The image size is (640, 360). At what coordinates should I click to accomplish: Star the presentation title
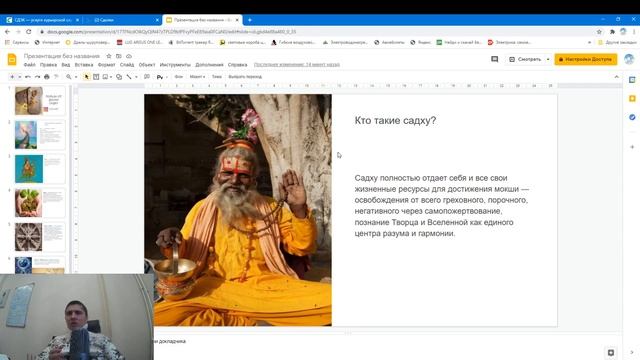109,56
